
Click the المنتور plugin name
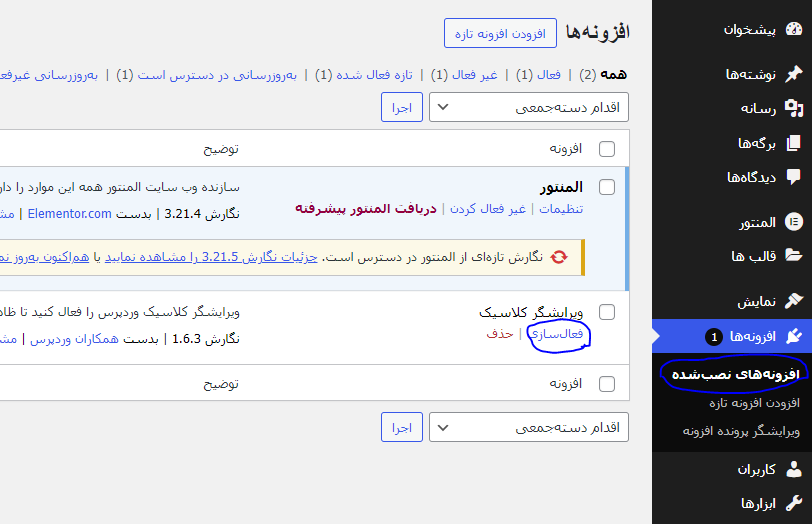click(x=561, y=187)
